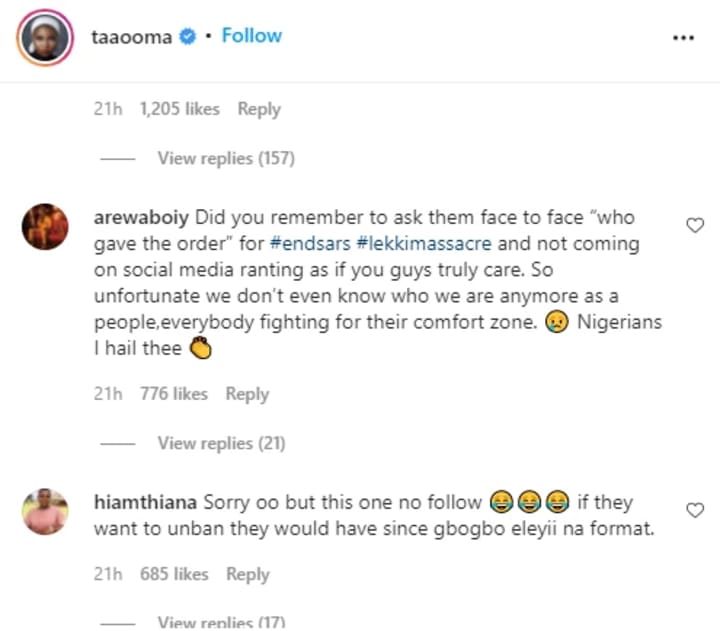Like hiamthiana's comment with heart icon
Viewport: 720px width, 631px height.
pyautogui.click(x=695, y=510)
